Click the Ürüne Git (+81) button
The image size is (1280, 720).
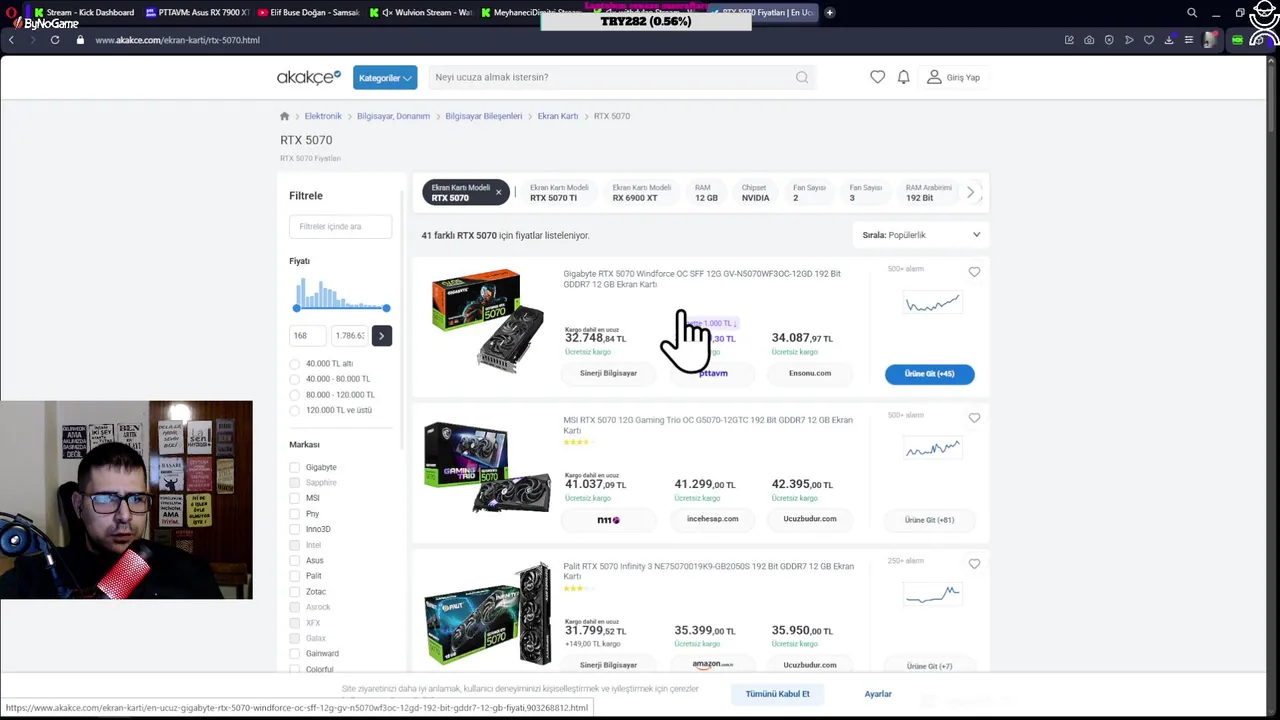click(929, 520)
